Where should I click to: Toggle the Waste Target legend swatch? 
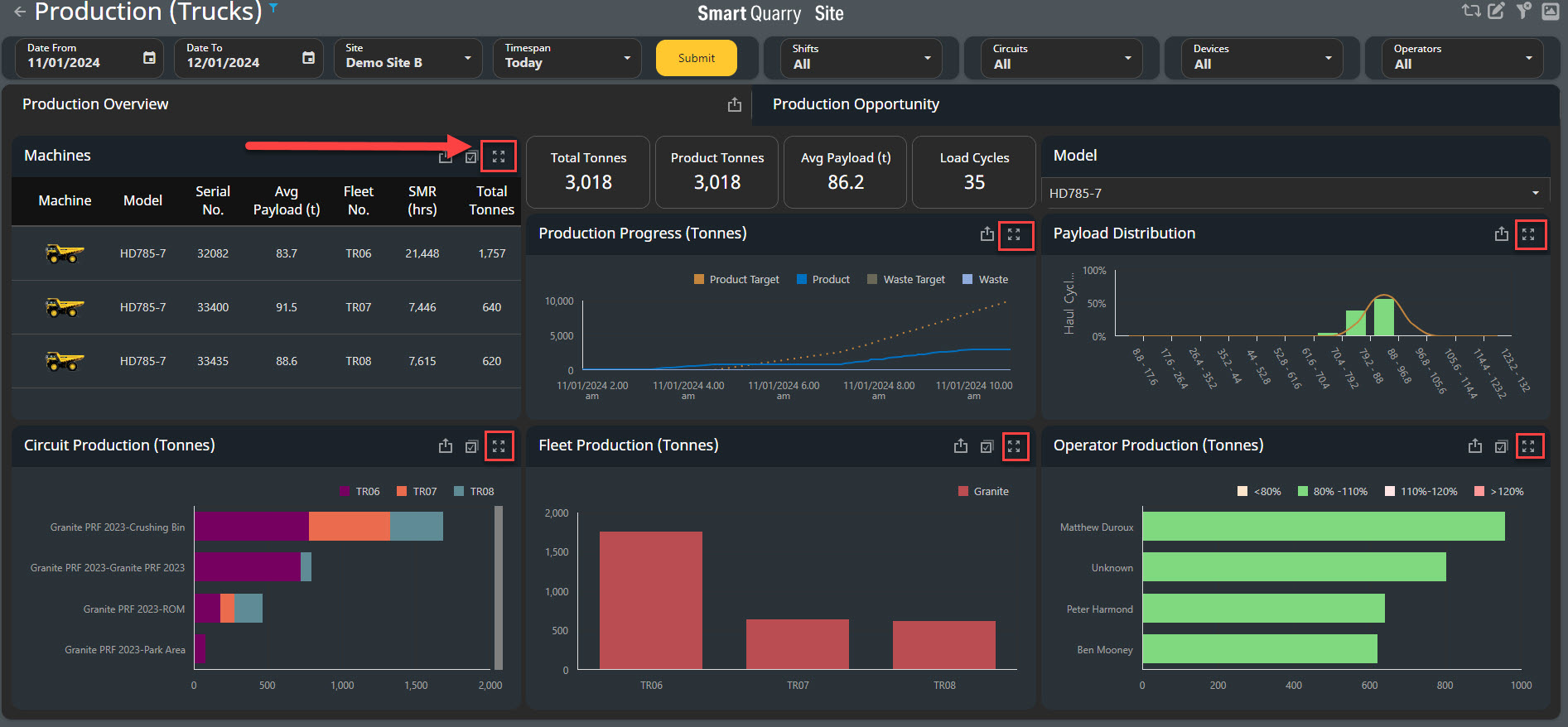872,280
